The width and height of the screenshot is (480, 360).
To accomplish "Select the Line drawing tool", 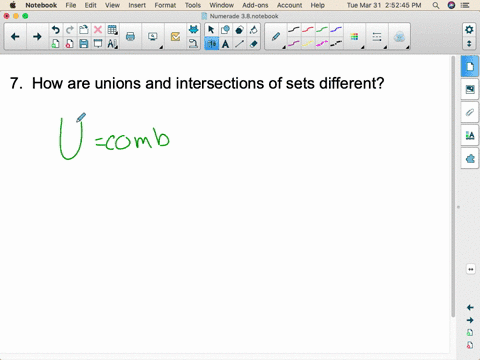I will [x=239, y=44].
